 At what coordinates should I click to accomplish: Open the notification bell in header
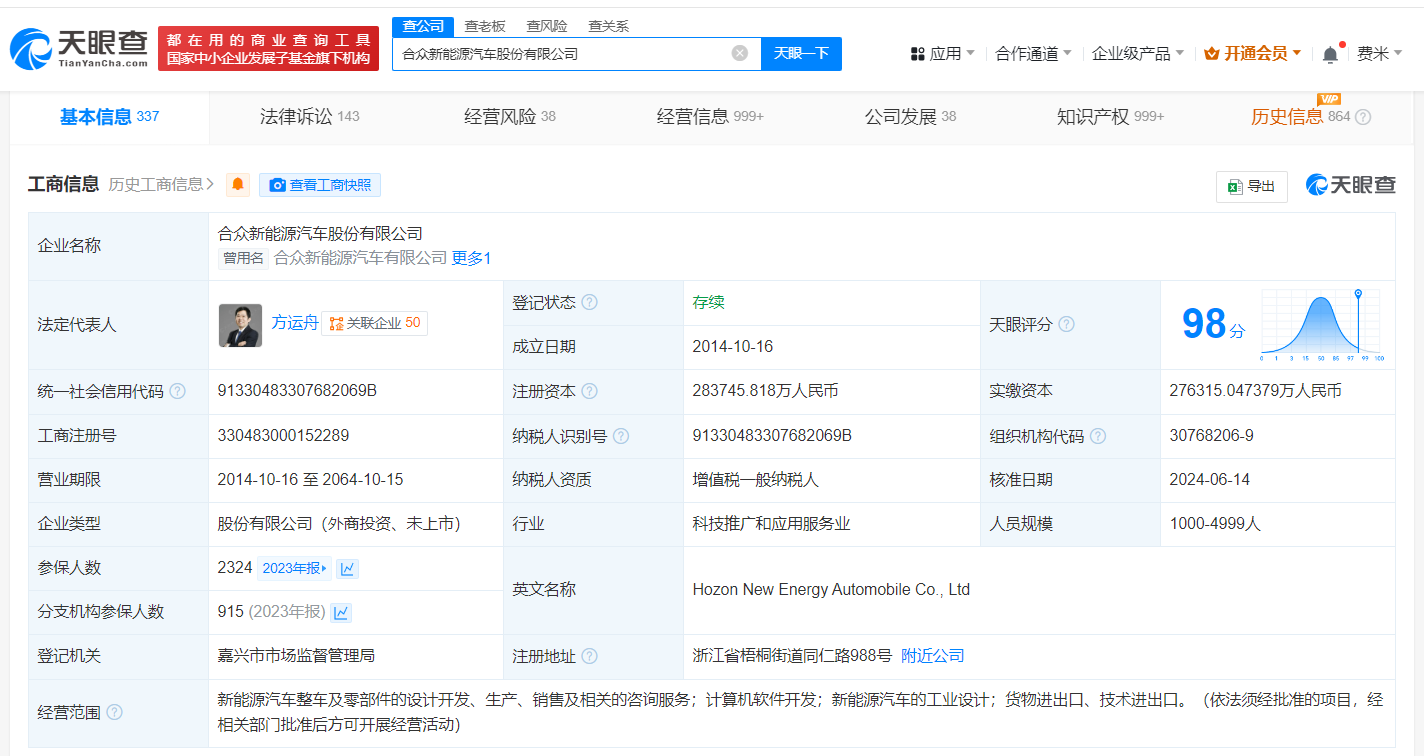click(x=1330, y=55)
